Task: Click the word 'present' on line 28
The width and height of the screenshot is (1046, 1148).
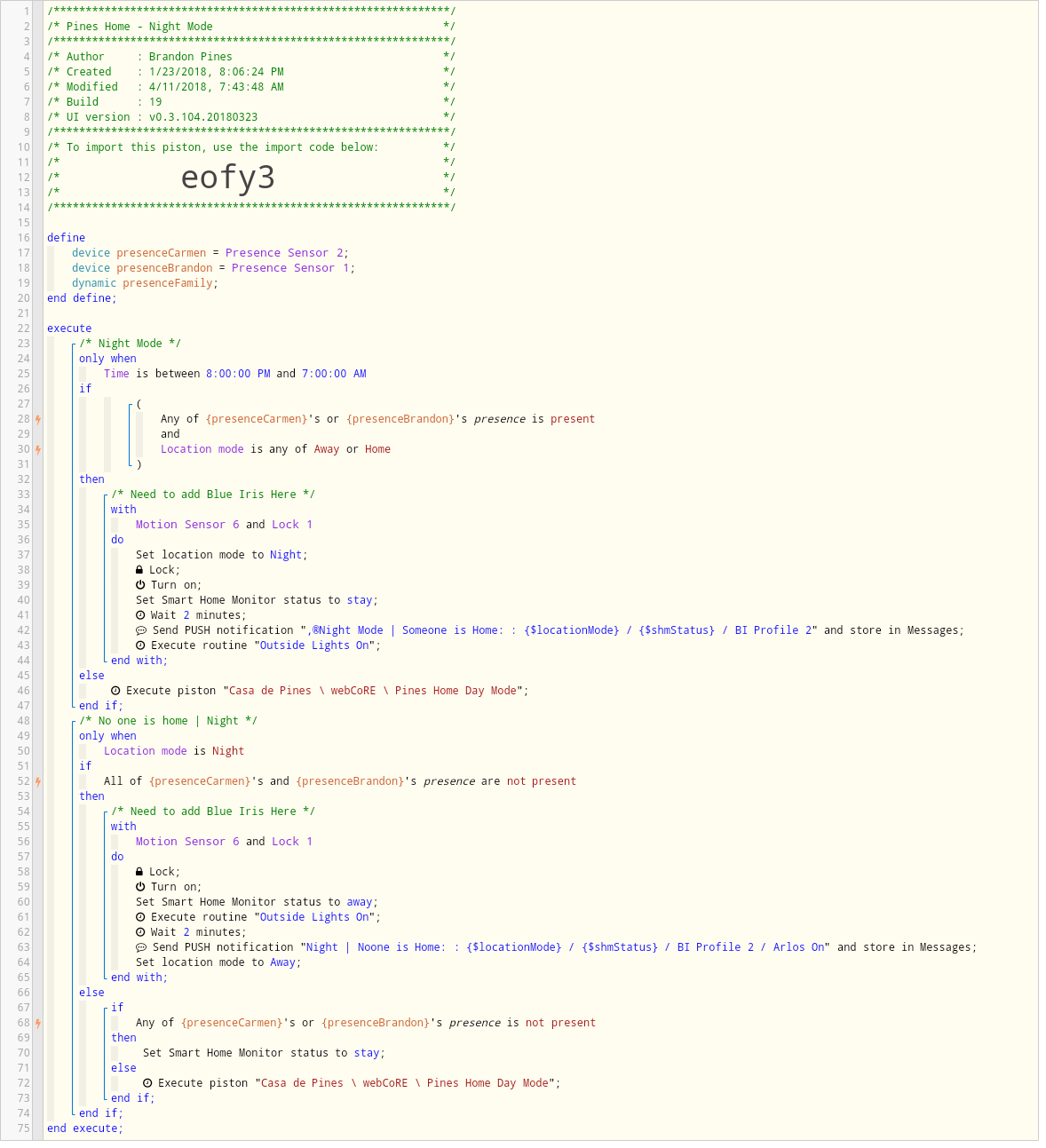Action: coord(573,419)
